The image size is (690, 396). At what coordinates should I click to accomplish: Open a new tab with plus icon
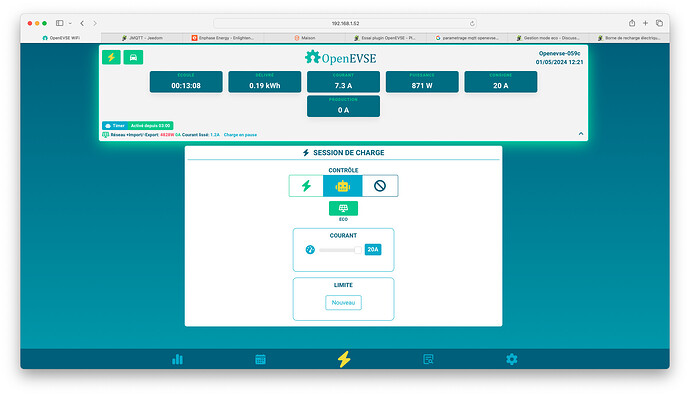[646, 23]
